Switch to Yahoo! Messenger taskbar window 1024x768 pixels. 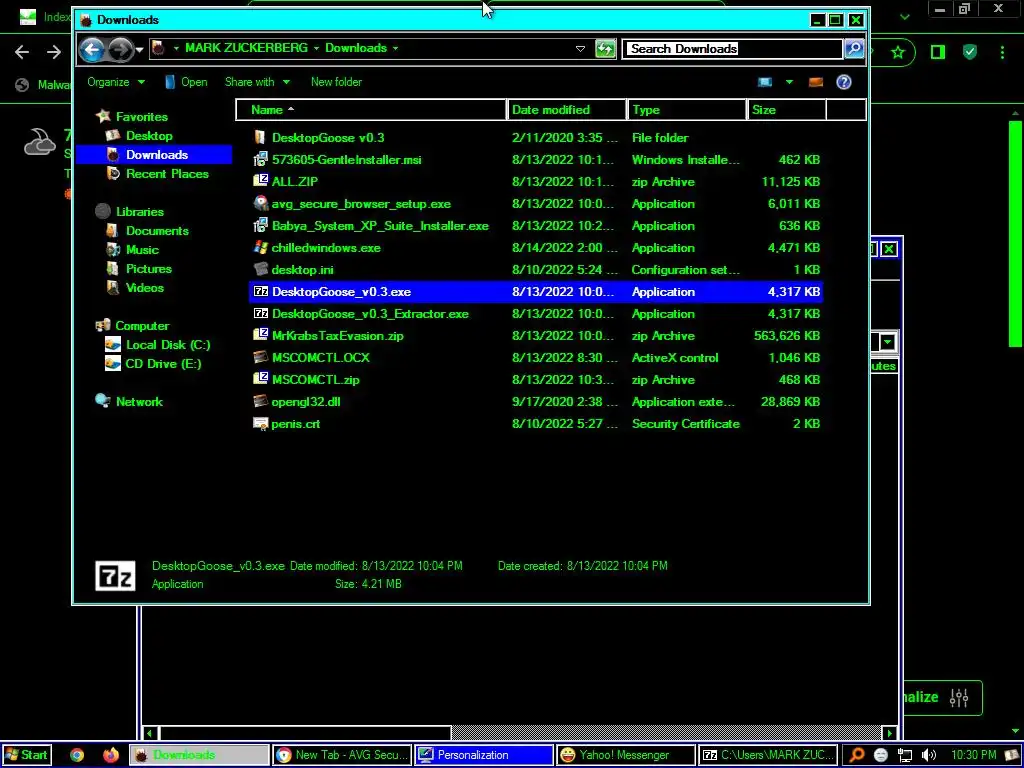[626, 755]
